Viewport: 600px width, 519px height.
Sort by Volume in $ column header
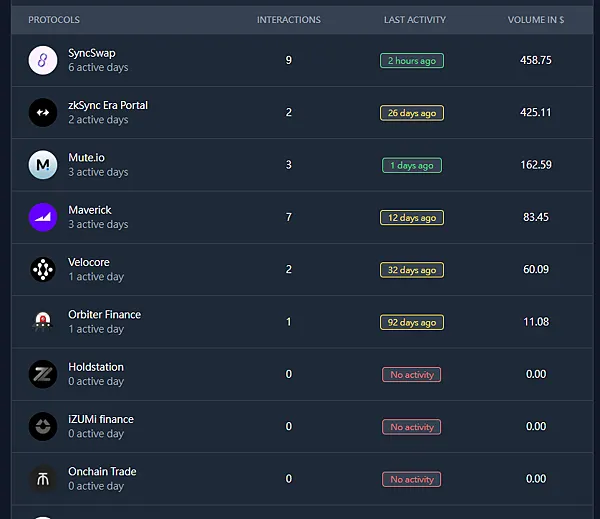(535, 20)
